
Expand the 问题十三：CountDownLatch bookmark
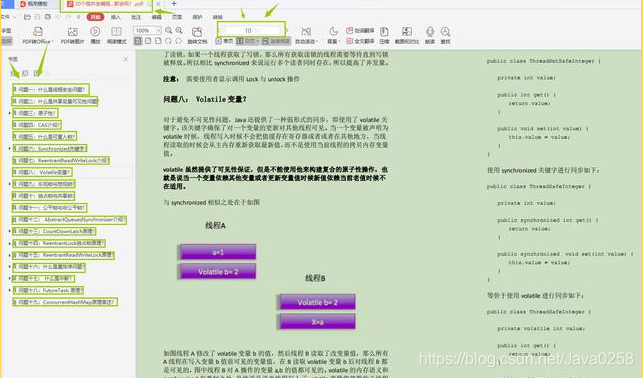(9, 231)
